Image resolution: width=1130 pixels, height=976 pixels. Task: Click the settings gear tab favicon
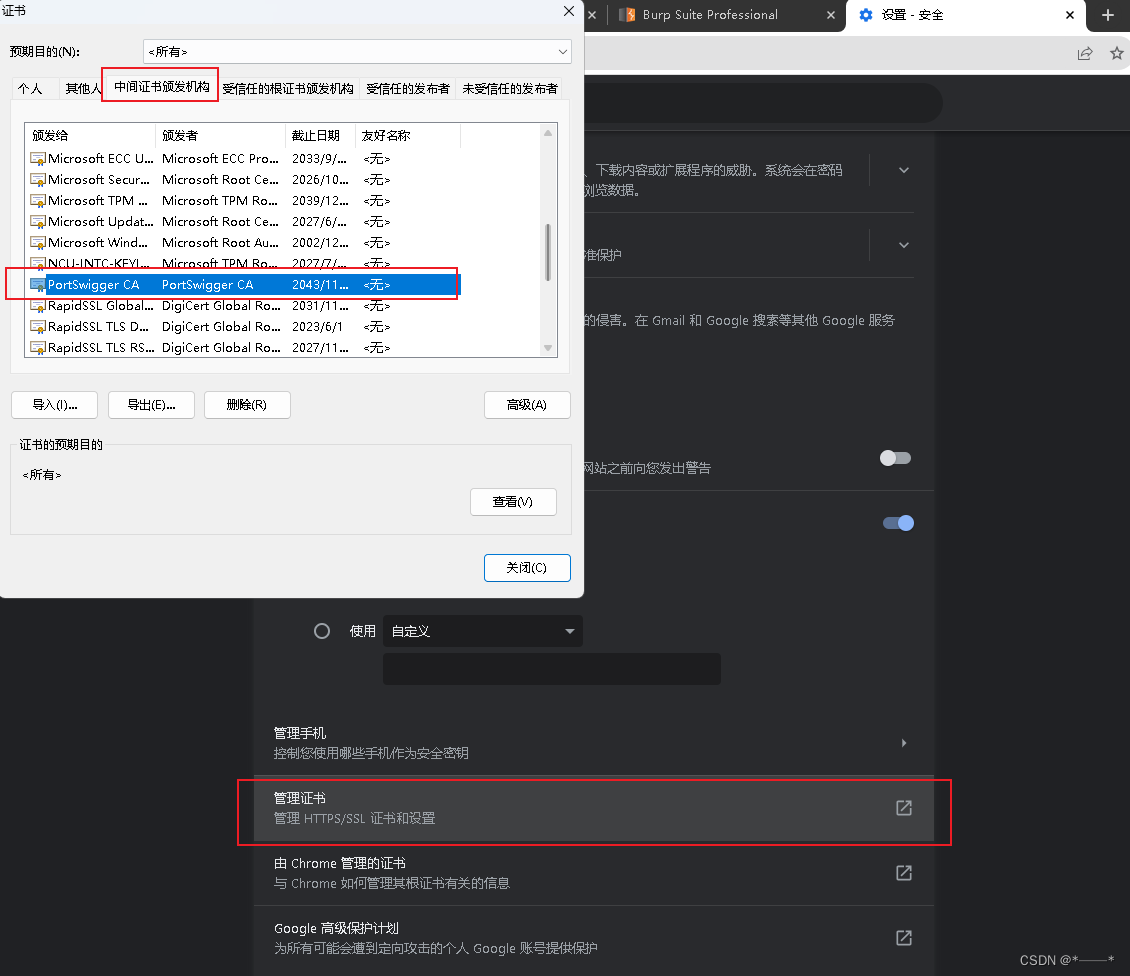pyautogui.click(x=866, y=14)
